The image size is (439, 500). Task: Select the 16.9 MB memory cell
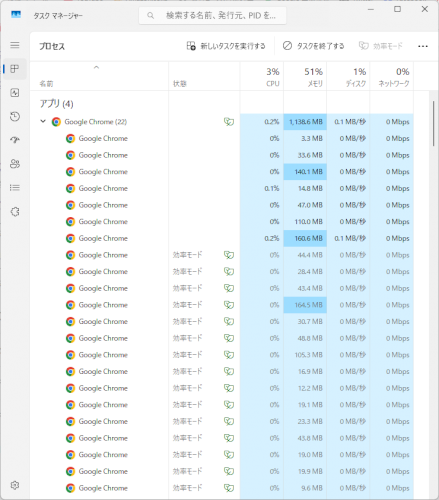(x=305, y=372)
